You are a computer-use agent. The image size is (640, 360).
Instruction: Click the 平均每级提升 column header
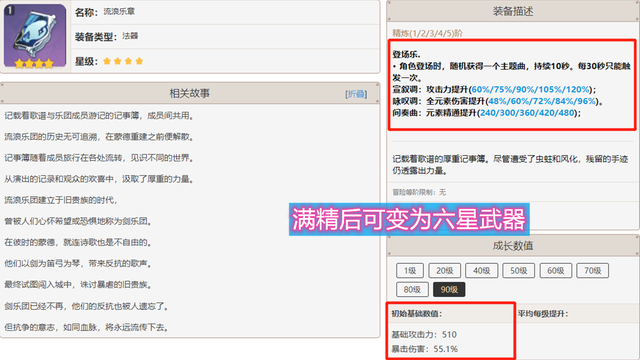coord(543,313)
